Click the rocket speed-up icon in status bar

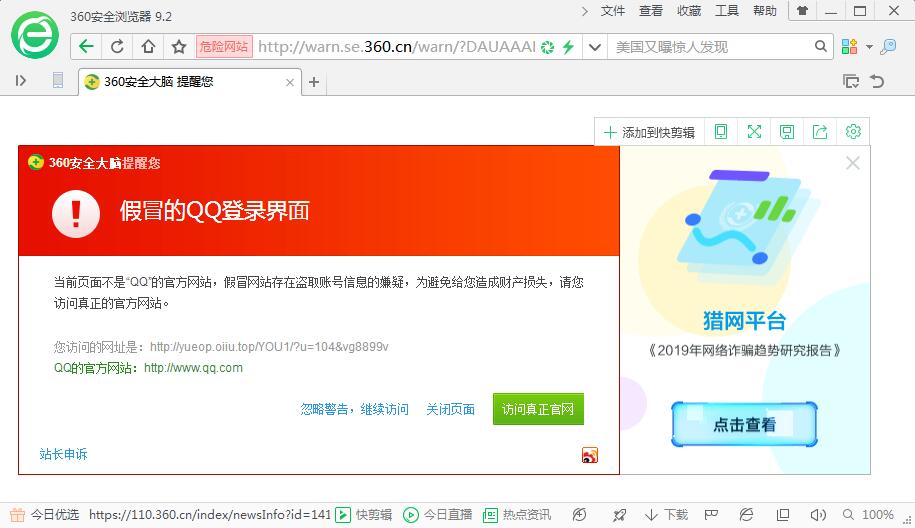619,515
